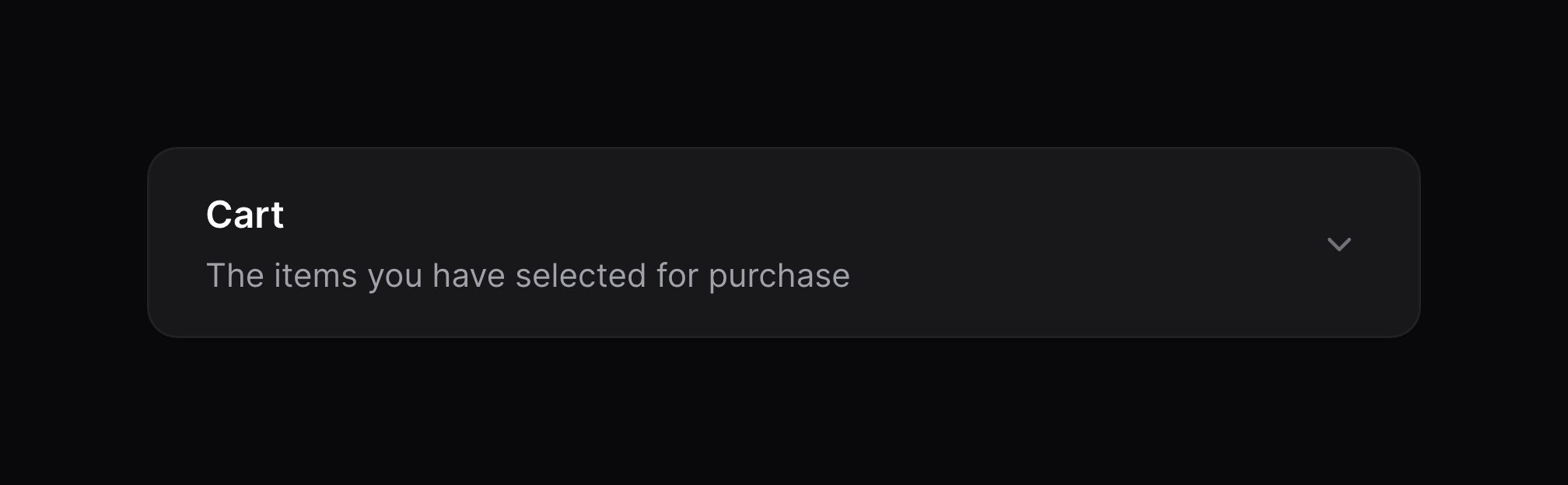
Task: Click the caret-down icon in the Cart panel
Action: click(1339, 244)
